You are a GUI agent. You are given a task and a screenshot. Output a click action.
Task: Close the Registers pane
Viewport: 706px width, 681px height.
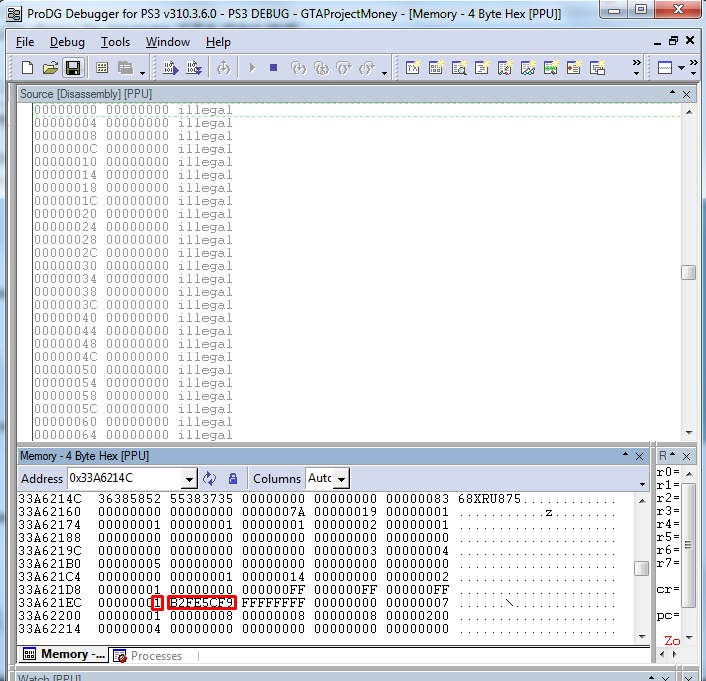pyautogui.click(x=686, y=456)
